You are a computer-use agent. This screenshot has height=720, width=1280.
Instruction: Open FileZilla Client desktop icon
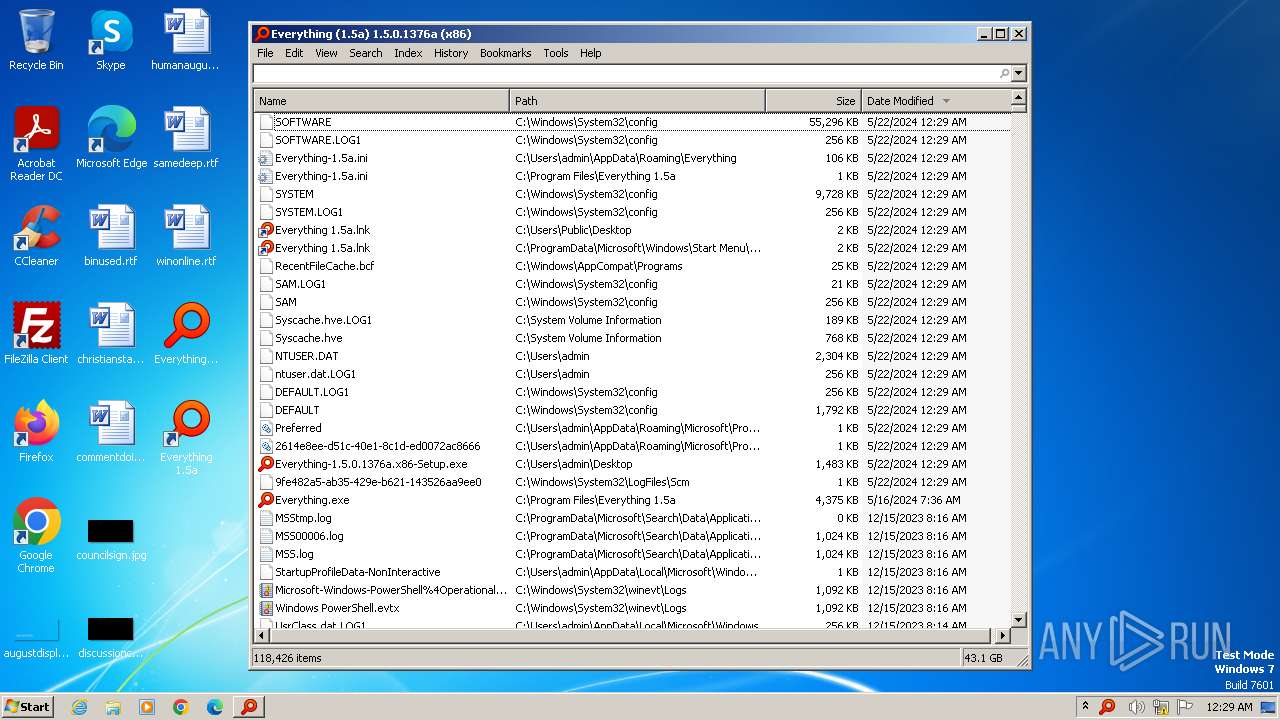click(x=36, y=334)
